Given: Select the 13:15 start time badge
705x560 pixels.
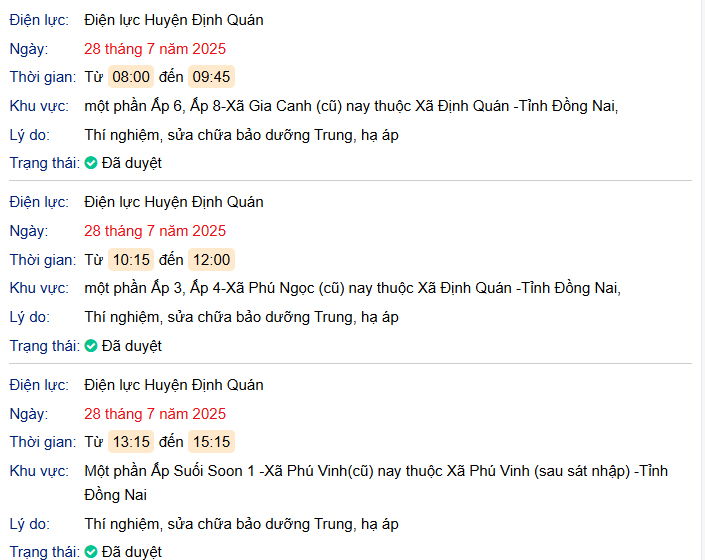Looking at the screenshot, I should click(x=131, y=442).
